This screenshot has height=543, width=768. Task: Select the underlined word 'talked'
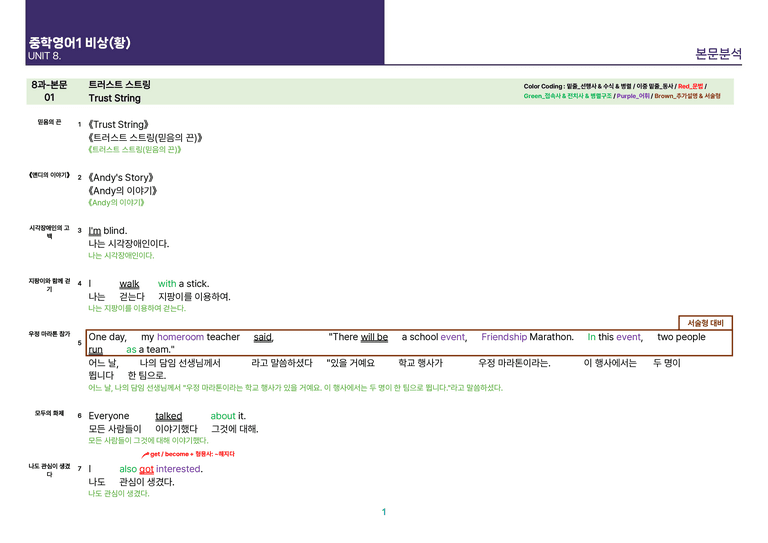click(x=168, y=416)
